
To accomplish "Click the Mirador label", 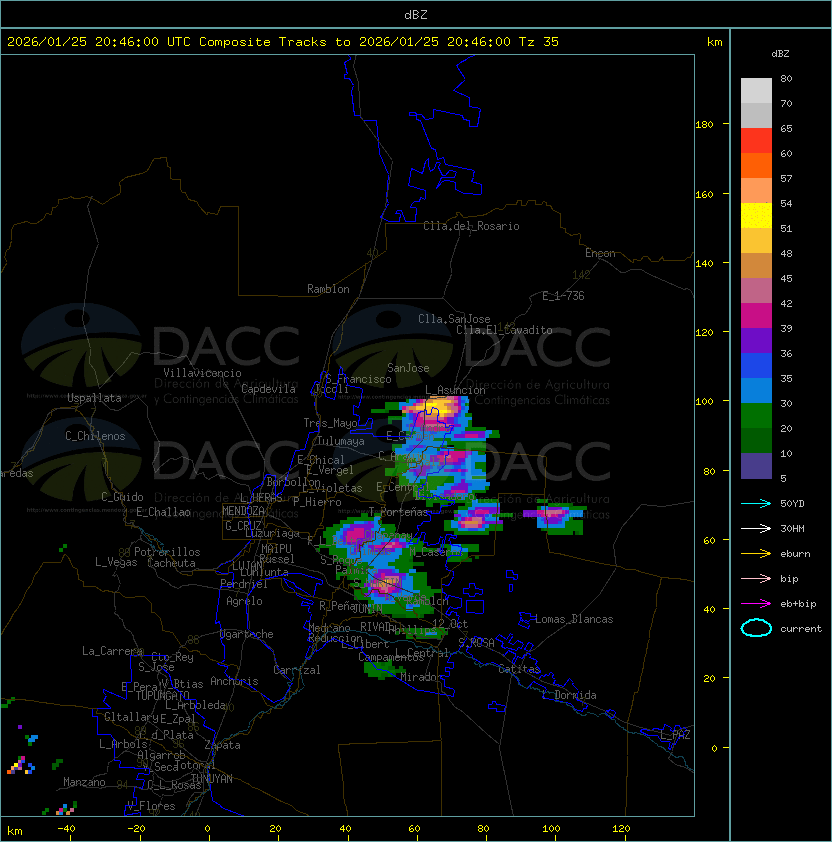I will (x=421, y=677).
